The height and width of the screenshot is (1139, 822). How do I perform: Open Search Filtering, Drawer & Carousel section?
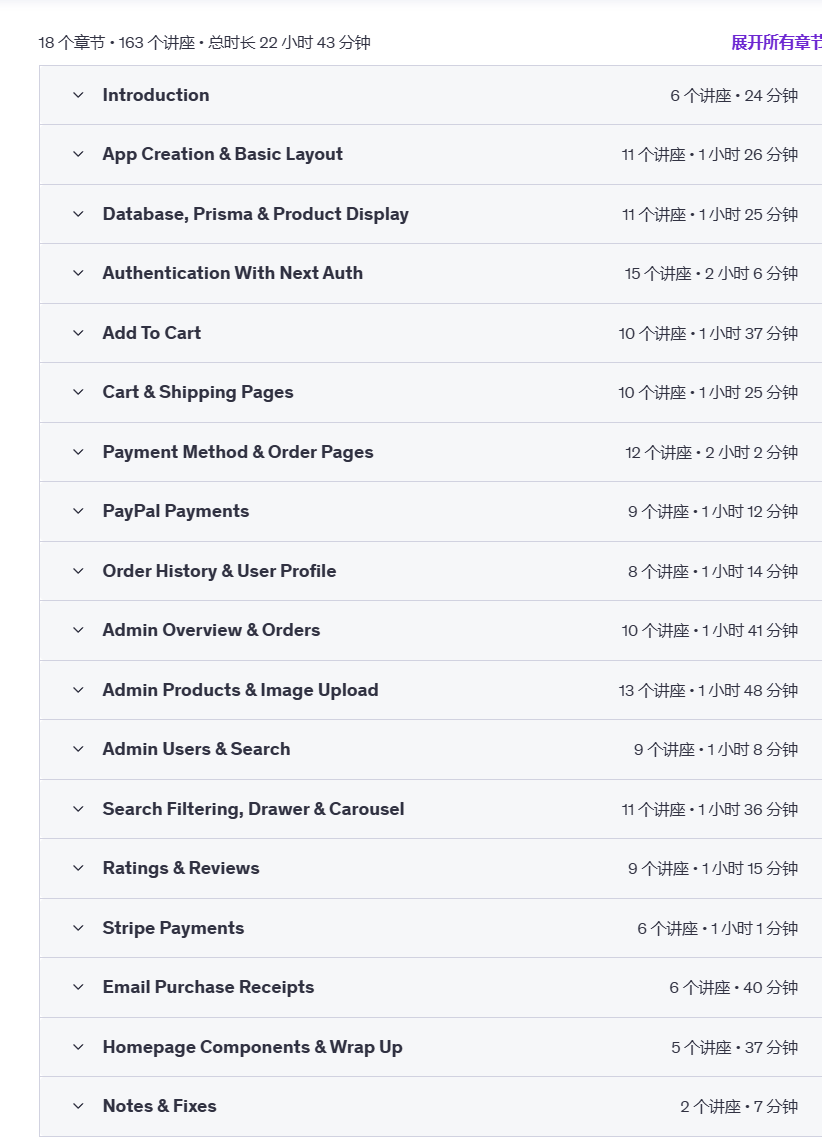pyautogui.click(x=253, y=809)
